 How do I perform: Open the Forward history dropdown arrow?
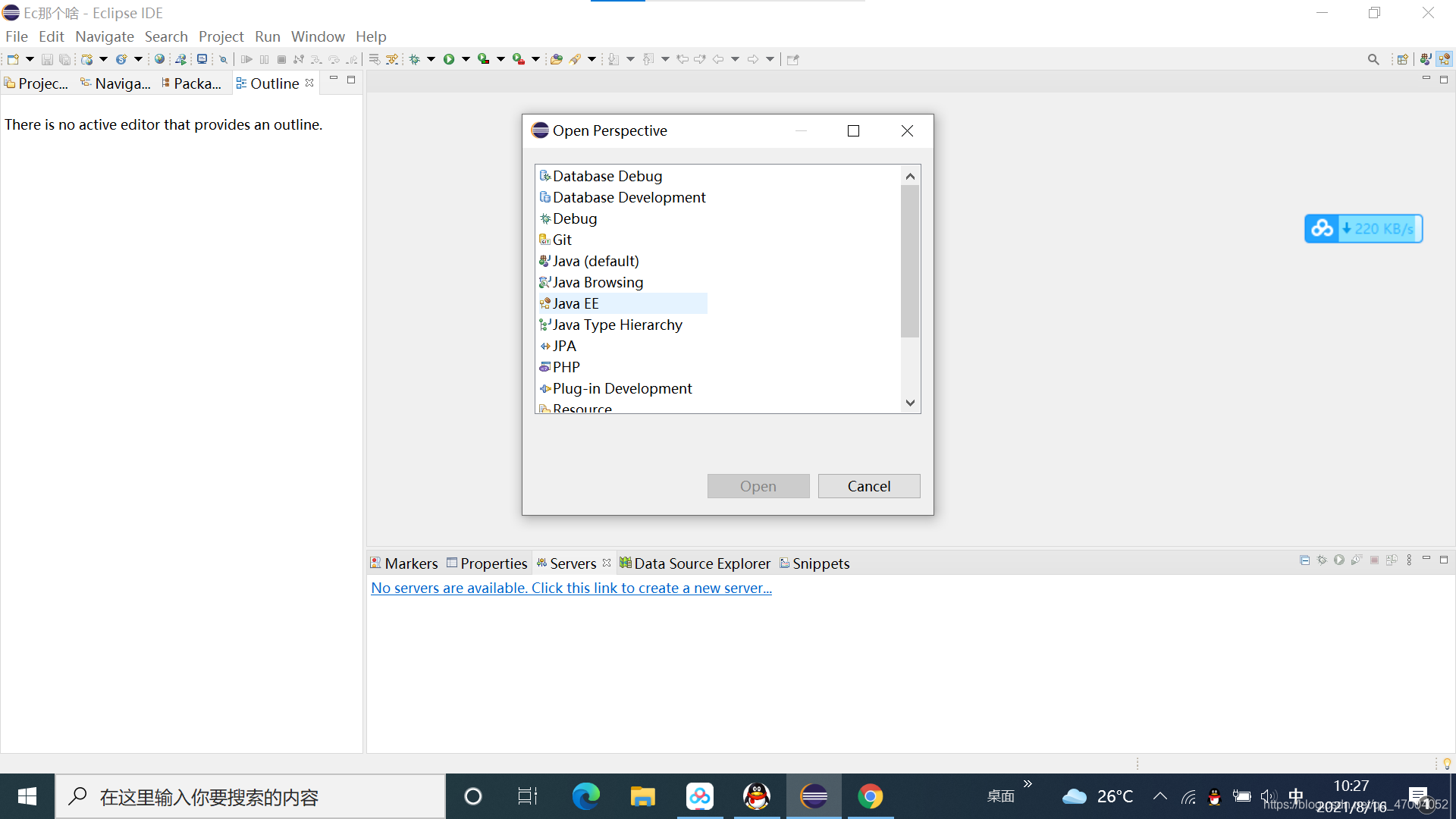[770, 59]
